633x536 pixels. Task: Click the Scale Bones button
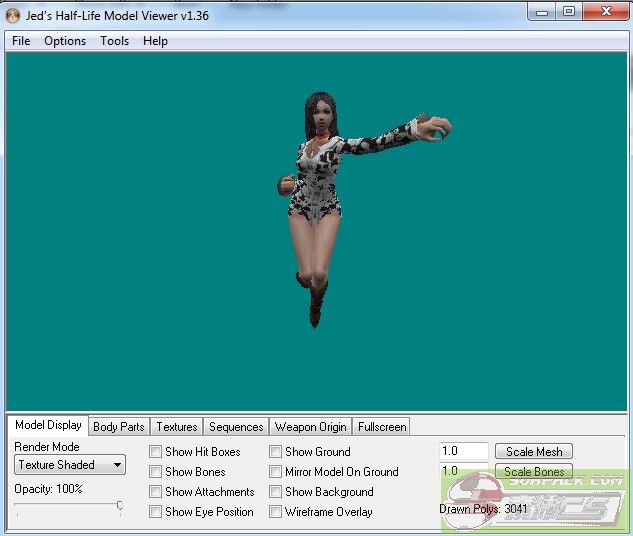[x=534, y=471]
